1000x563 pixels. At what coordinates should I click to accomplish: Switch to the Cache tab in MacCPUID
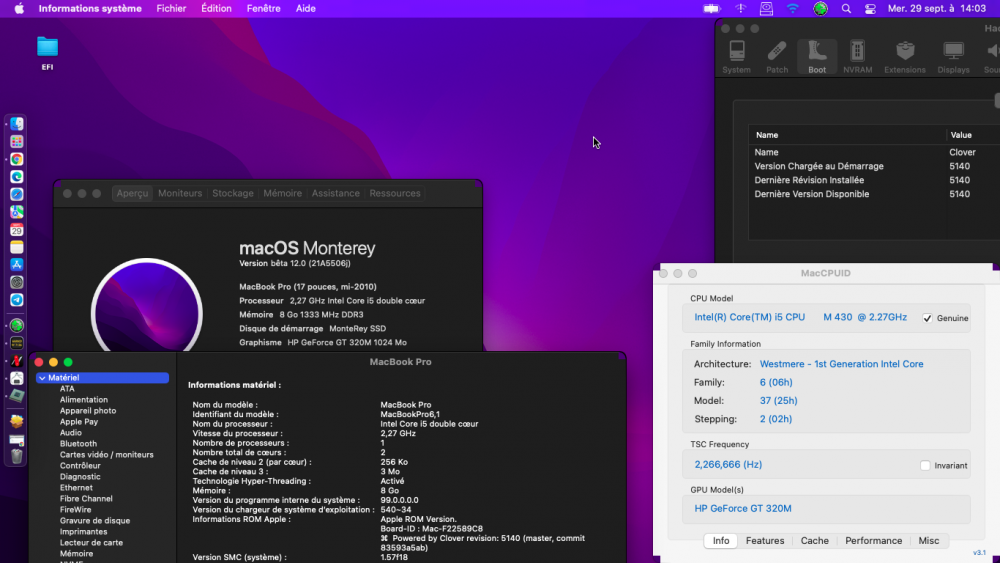click(x=814, y=541)
